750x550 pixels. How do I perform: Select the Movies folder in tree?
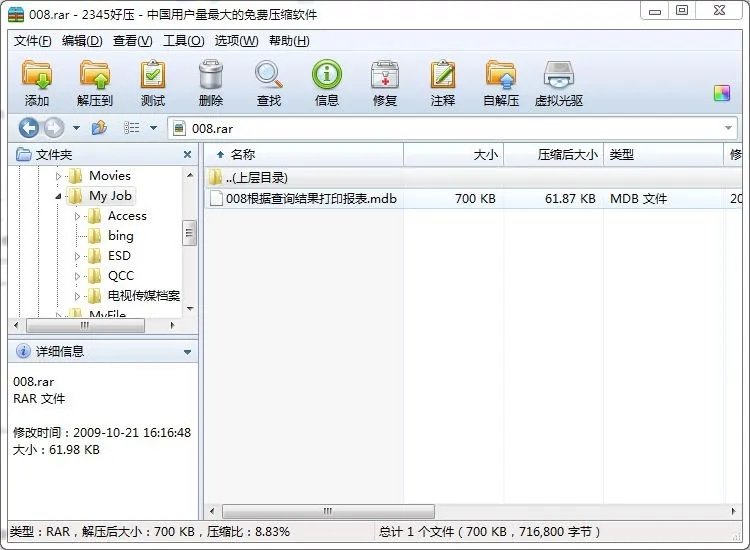(x=110, y=176)
